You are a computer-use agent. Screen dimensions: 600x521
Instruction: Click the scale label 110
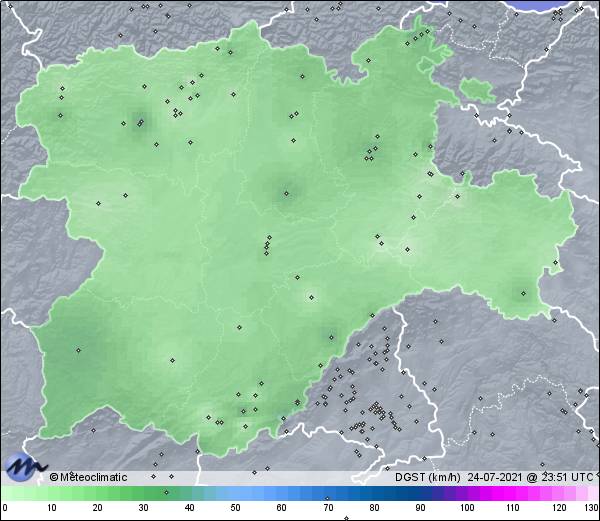(513, 508)
